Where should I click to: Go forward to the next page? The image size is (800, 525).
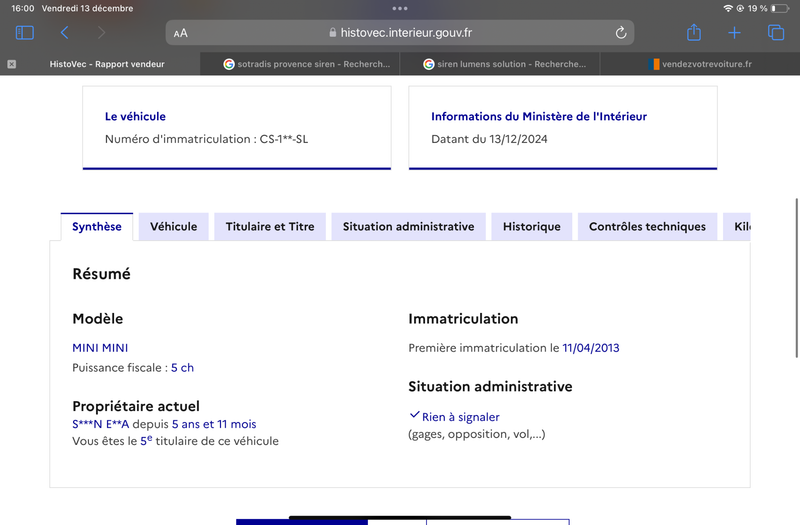click(x=101, y=33)
